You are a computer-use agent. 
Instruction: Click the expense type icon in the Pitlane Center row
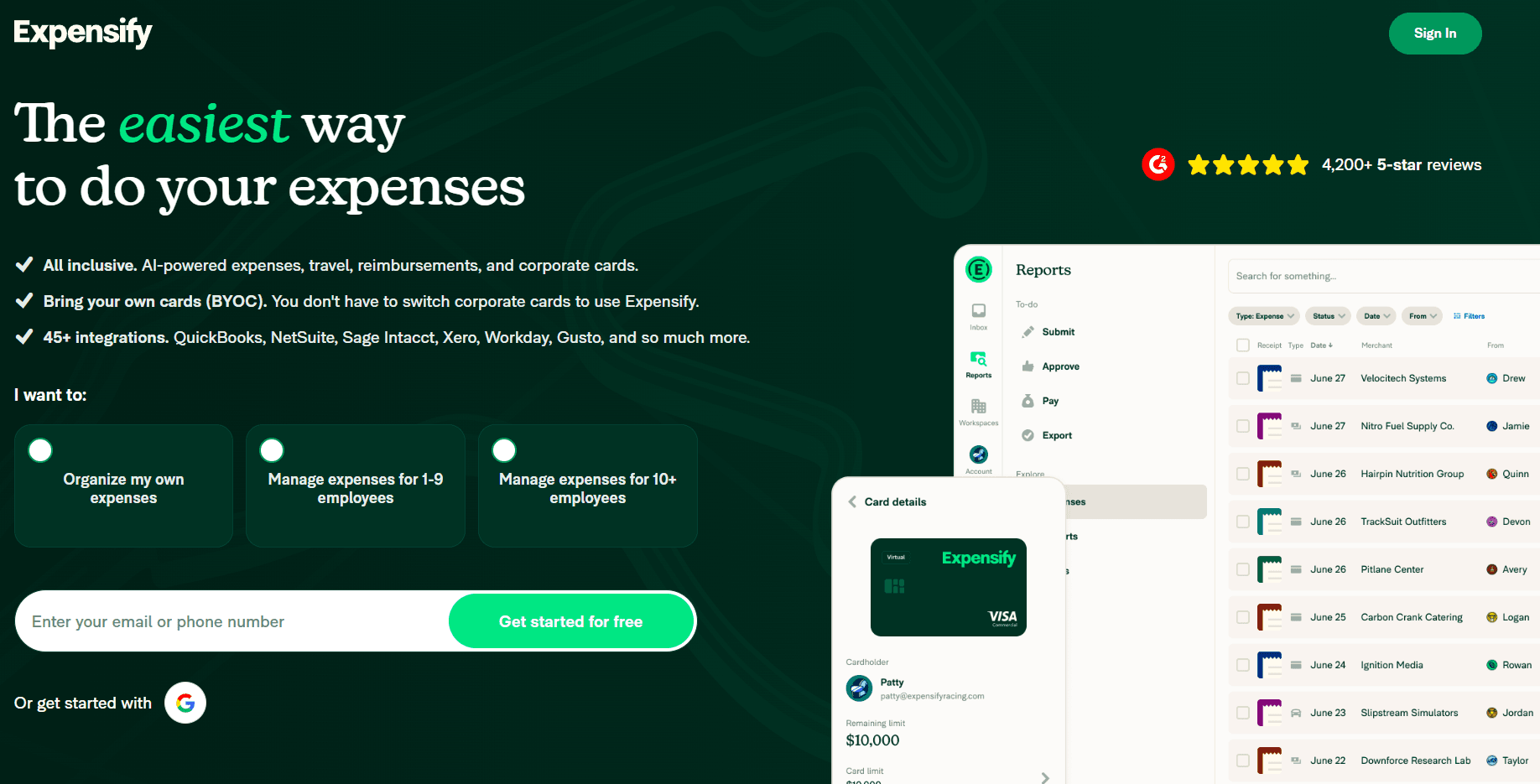coord(1296,569)
